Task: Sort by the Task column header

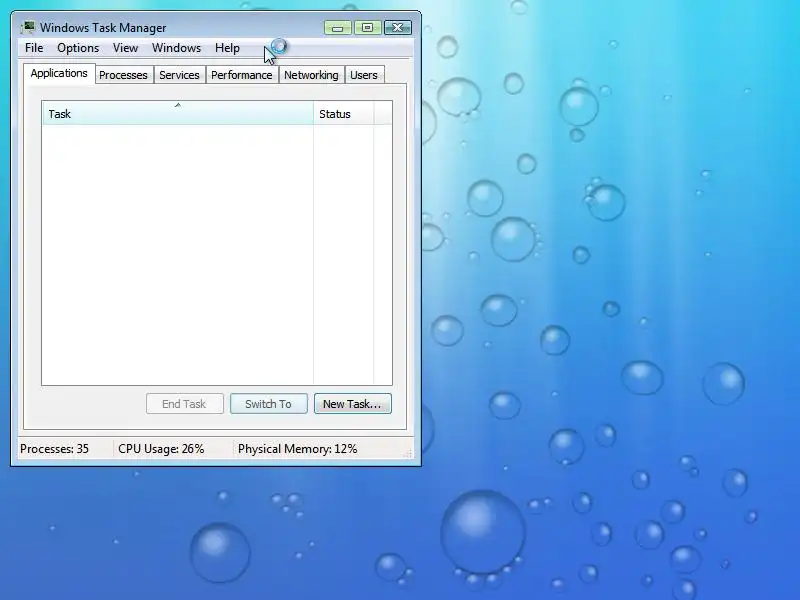Action: click(178, 113)
